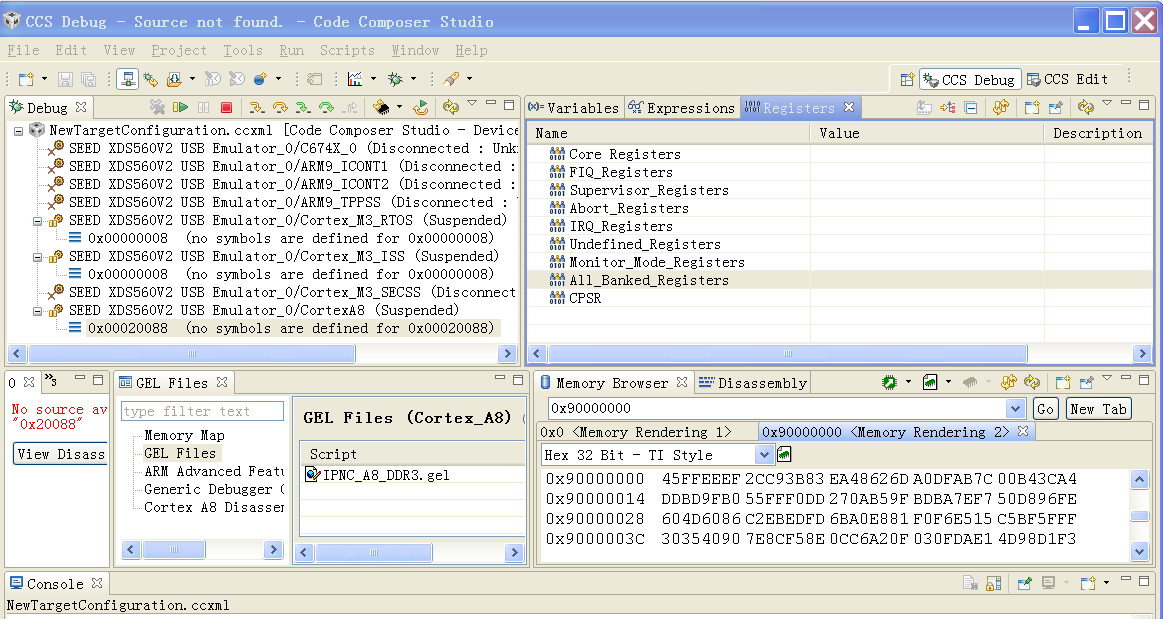Click the rendering icon beside Hex 32 Bit dropdown
This screenshot has width=1163, height=619.
coord(784,454)
